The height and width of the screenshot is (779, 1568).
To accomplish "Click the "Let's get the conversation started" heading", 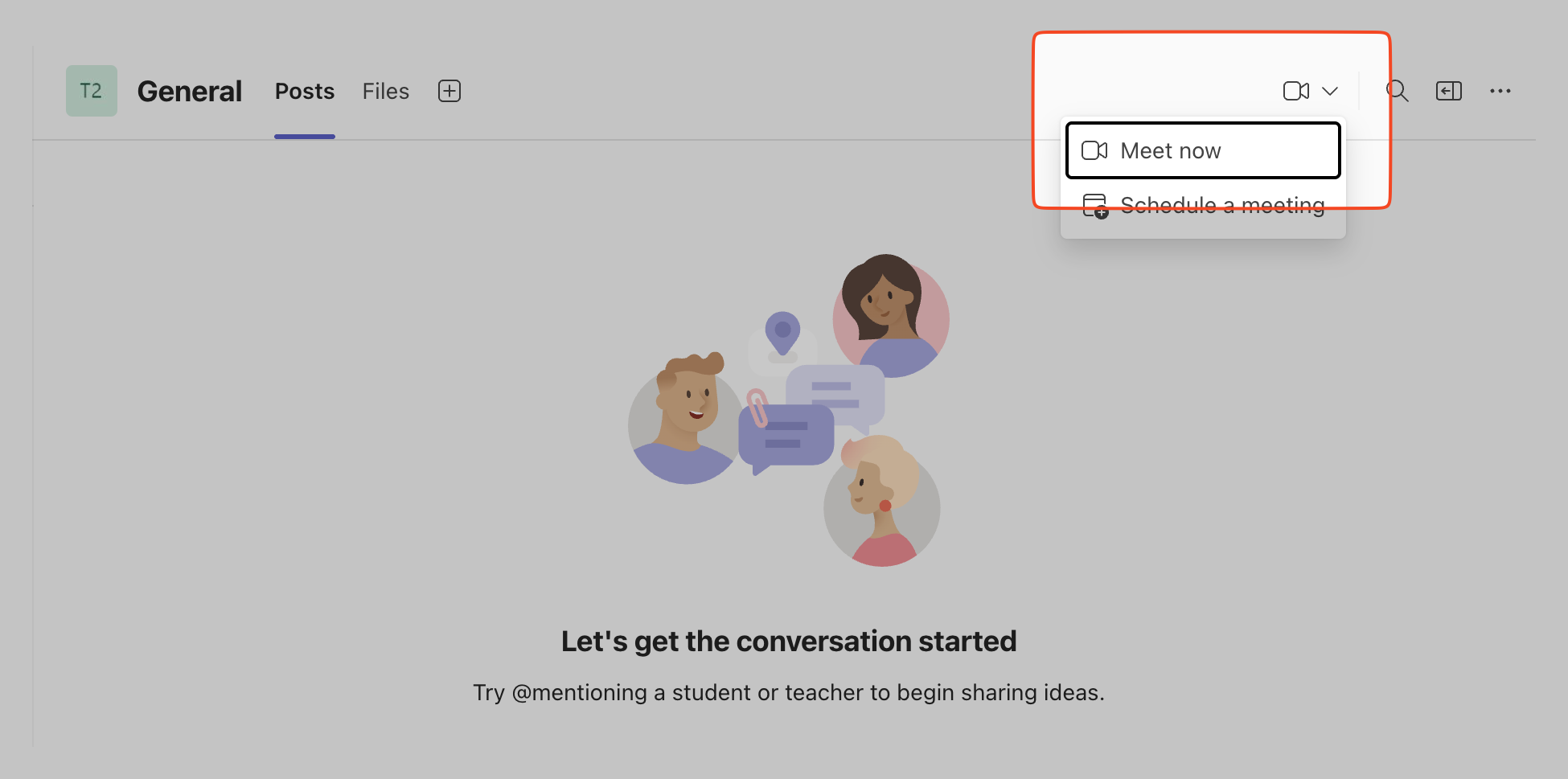I will click(788, 641).
